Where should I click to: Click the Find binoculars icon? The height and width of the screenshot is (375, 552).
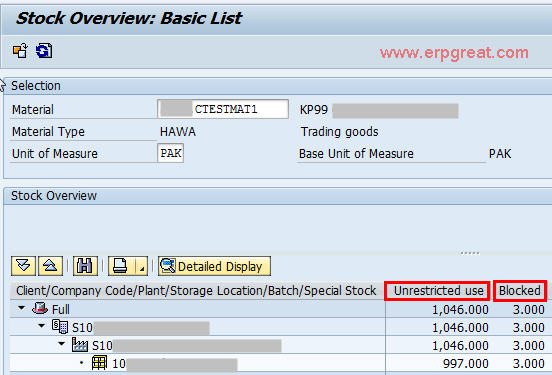pos(85,266)
